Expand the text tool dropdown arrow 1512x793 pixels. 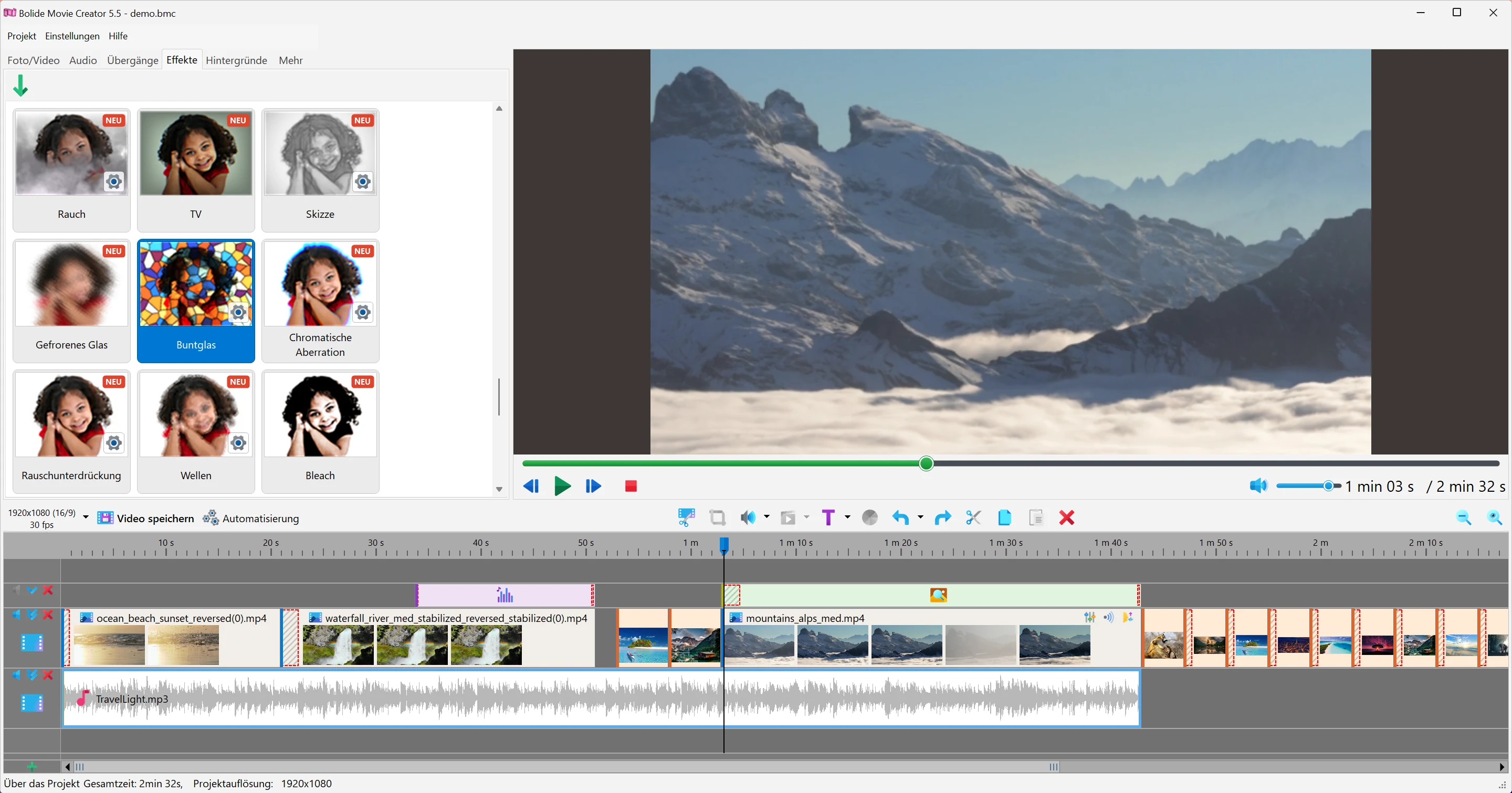[847, 517]
